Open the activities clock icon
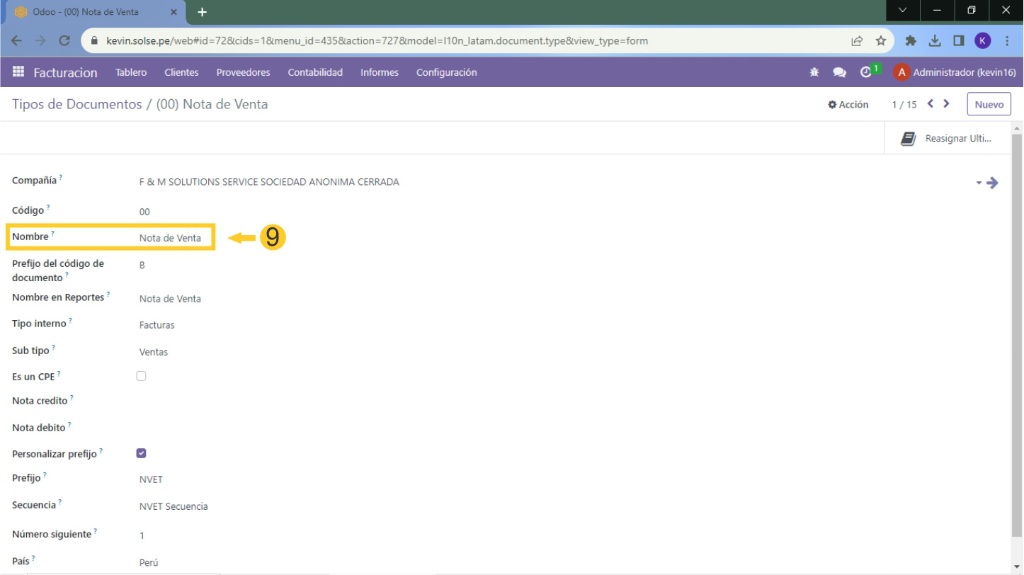 866,72
